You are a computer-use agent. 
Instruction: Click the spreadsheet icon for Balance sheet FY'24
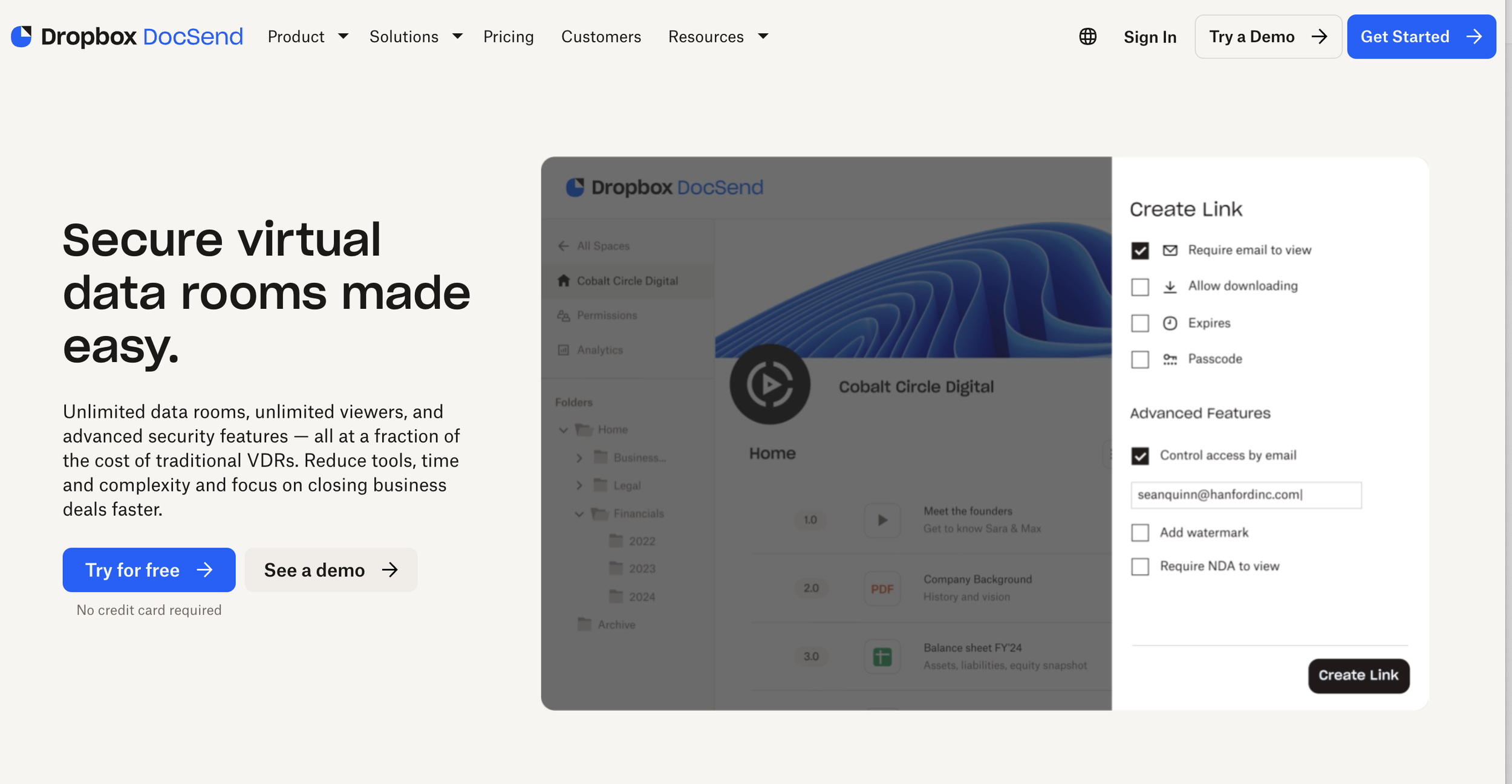pos(882,656)
